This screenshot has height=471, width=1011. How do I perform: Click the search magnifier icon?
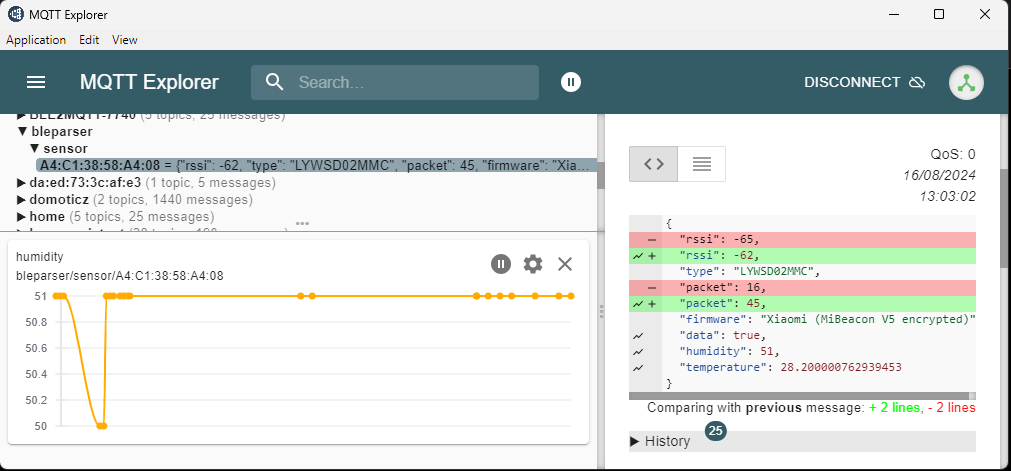tap(275, 82)
